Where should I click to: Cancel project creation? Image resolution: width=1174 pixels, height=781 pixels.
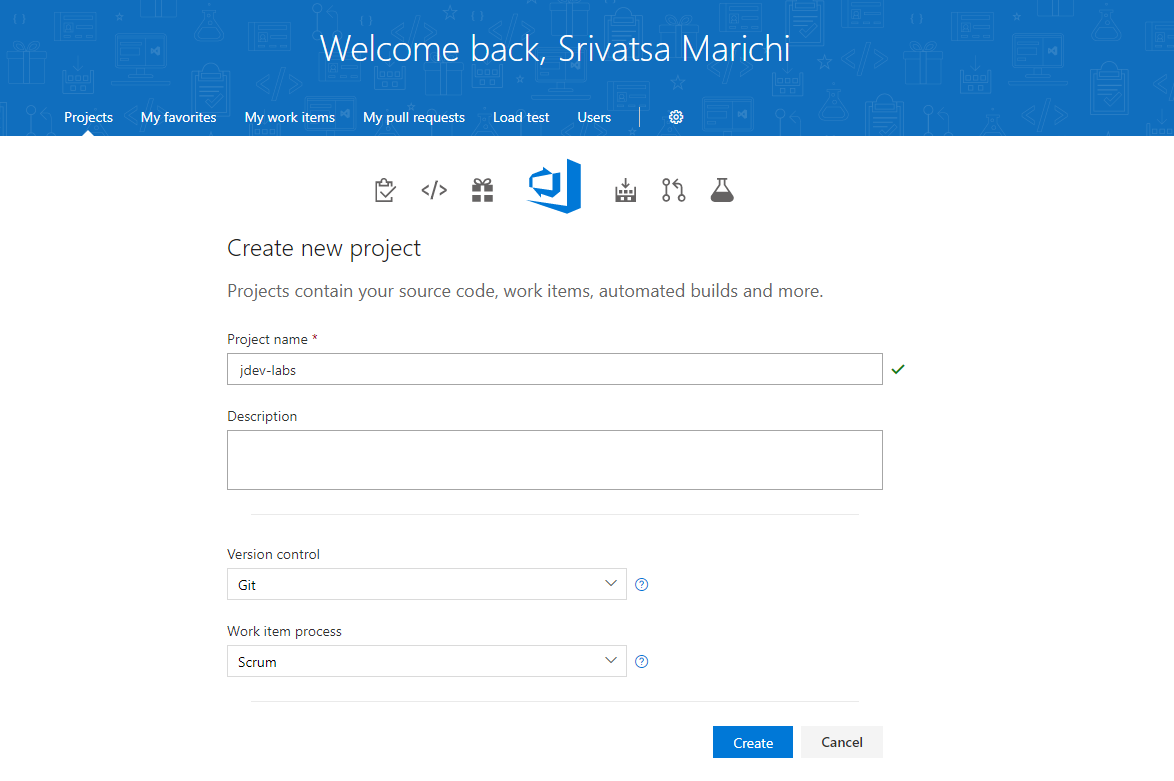(x=841, y=742)
